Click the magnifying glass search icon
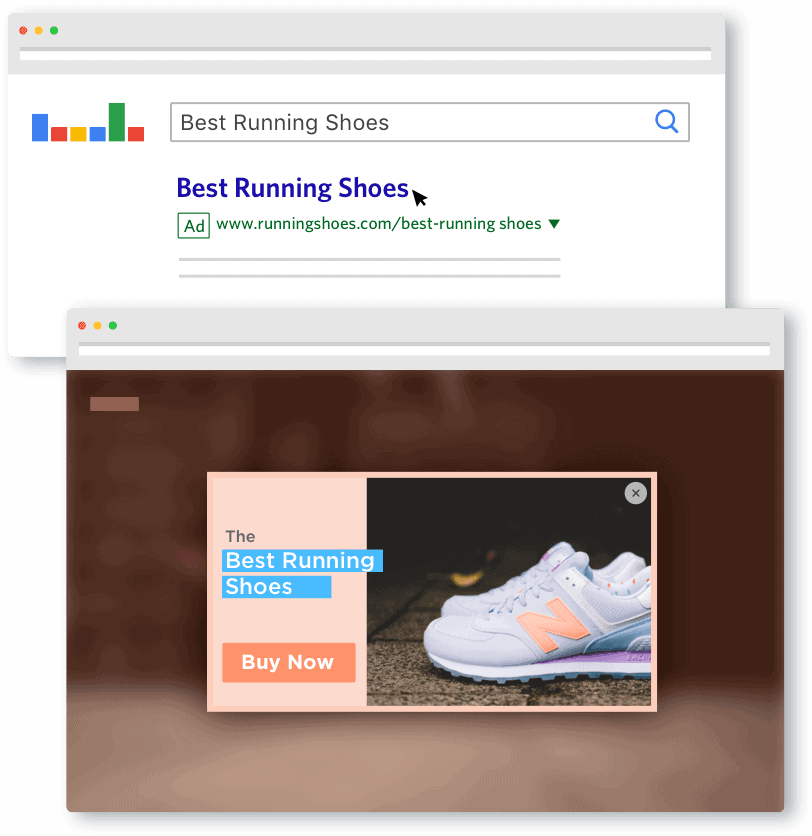Image resolution: width=812 pixels, height=836 pixels. pos(666,122)
